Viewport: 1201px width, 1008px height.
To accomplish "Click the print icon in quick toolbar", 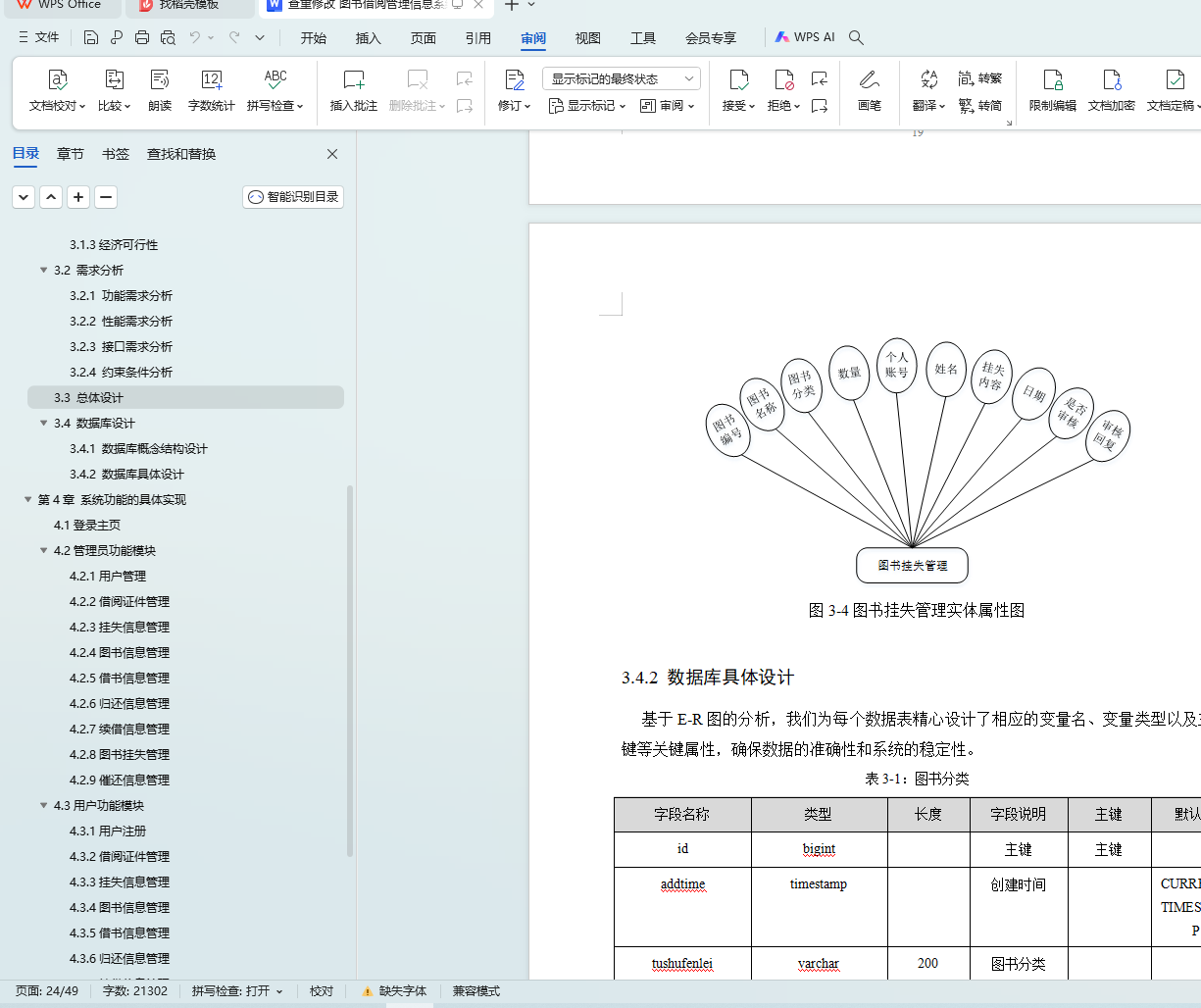I will pyautogui.click(x=142, y=37).
